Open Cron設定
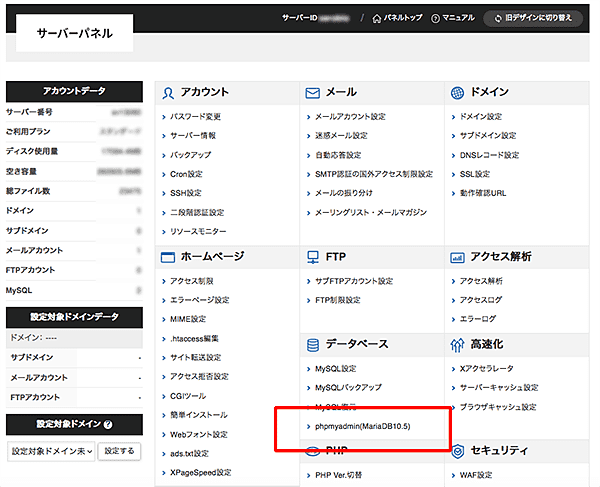Viewport: 600px width, 487px height. click(x=186, y=174)
